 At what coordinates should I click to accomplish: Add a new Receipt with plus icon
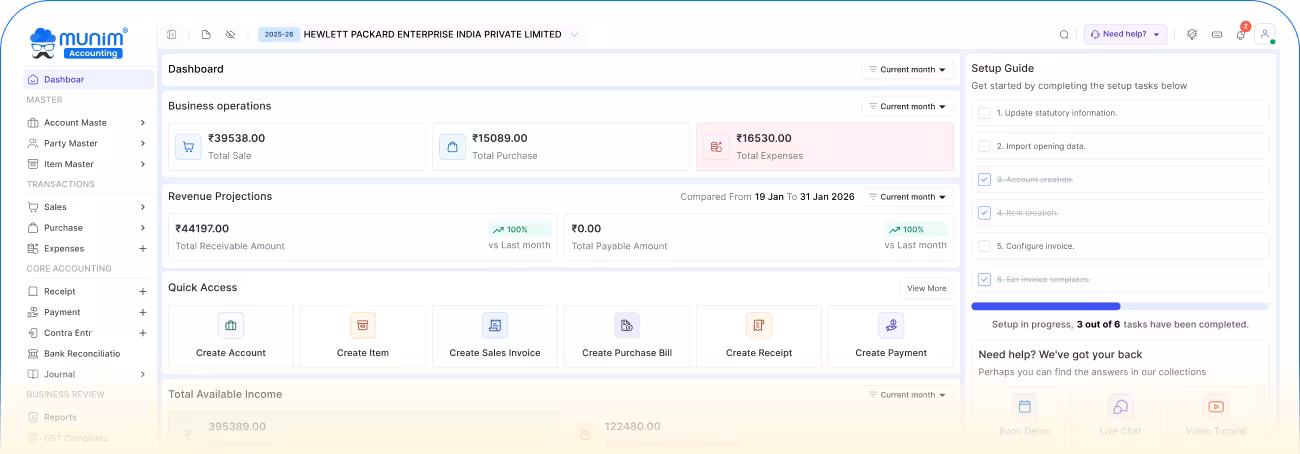click(x=143, y=291)
